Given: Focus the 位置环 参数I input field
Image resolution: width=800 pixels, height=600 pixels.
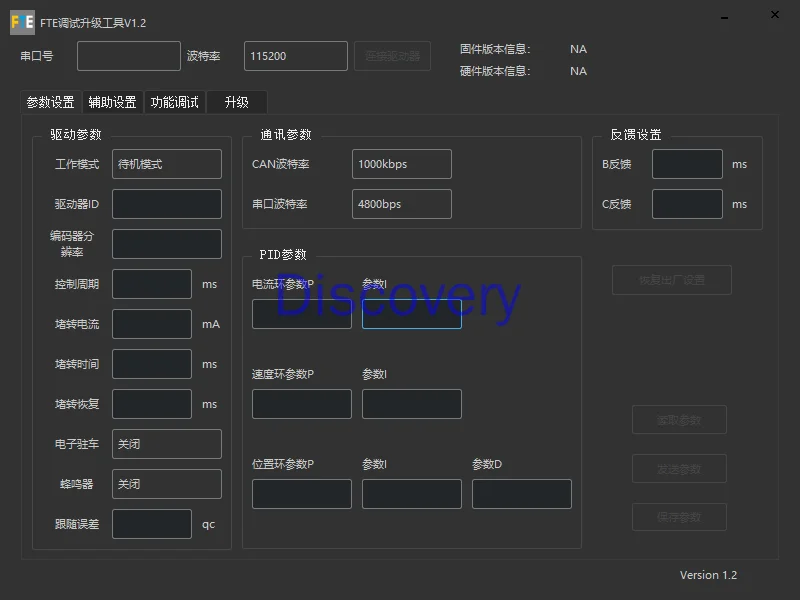Looking at the screenshot, I should [412, 494].
